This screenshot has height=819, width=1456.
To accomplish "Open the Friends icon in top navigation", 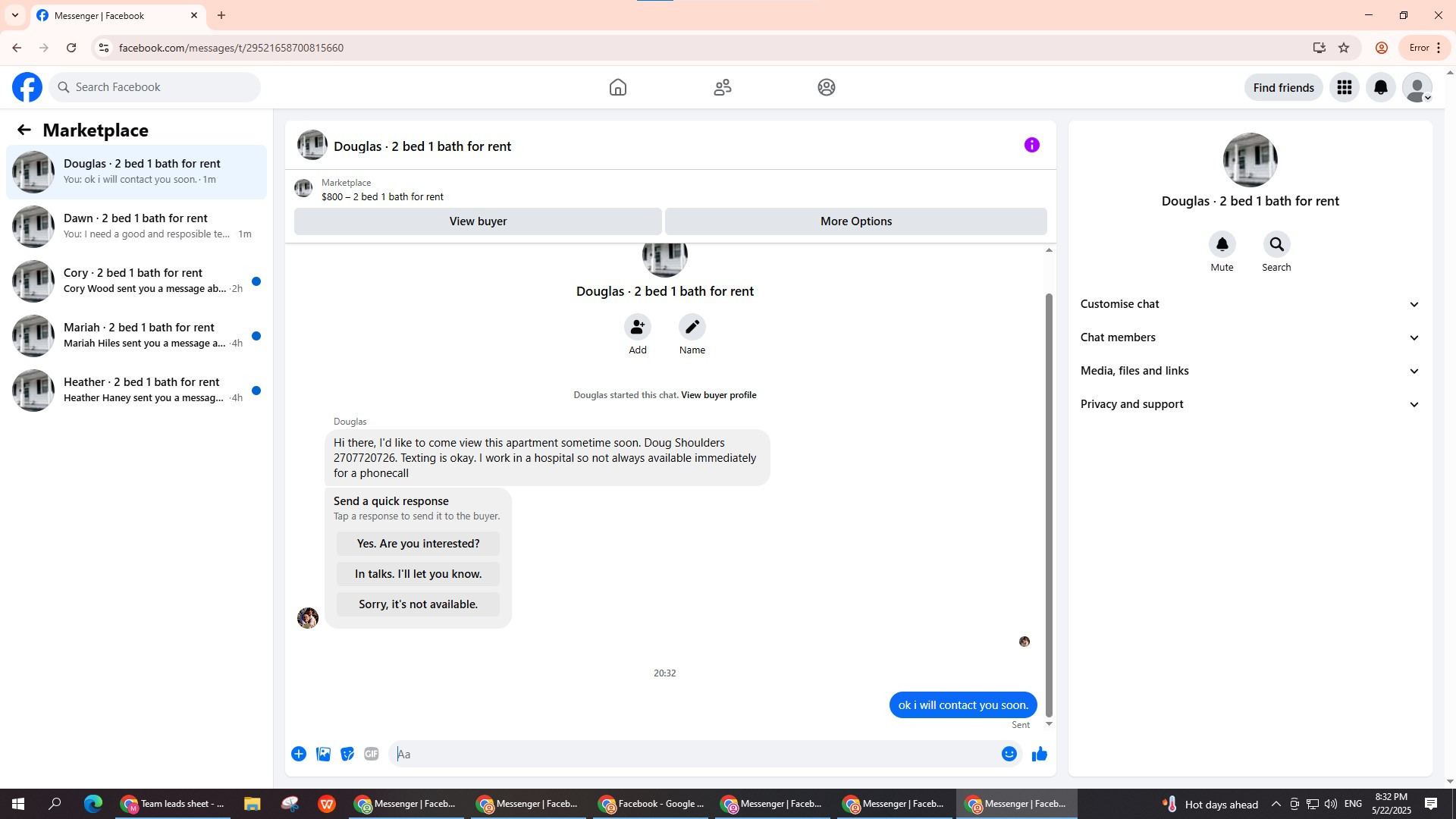I will (723, 87).
